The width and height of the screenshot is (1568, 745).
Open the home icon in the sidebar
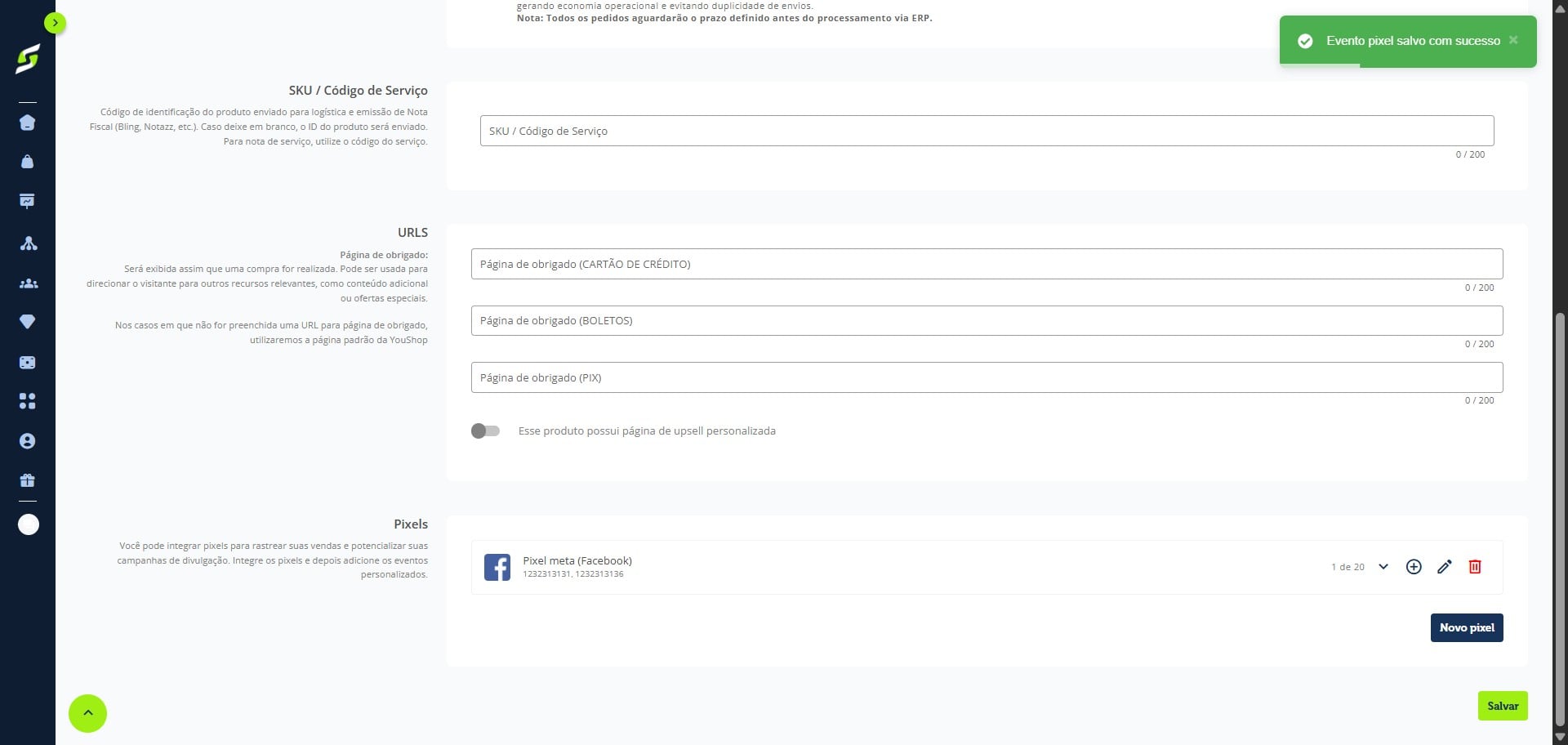[x=27, y=123]
